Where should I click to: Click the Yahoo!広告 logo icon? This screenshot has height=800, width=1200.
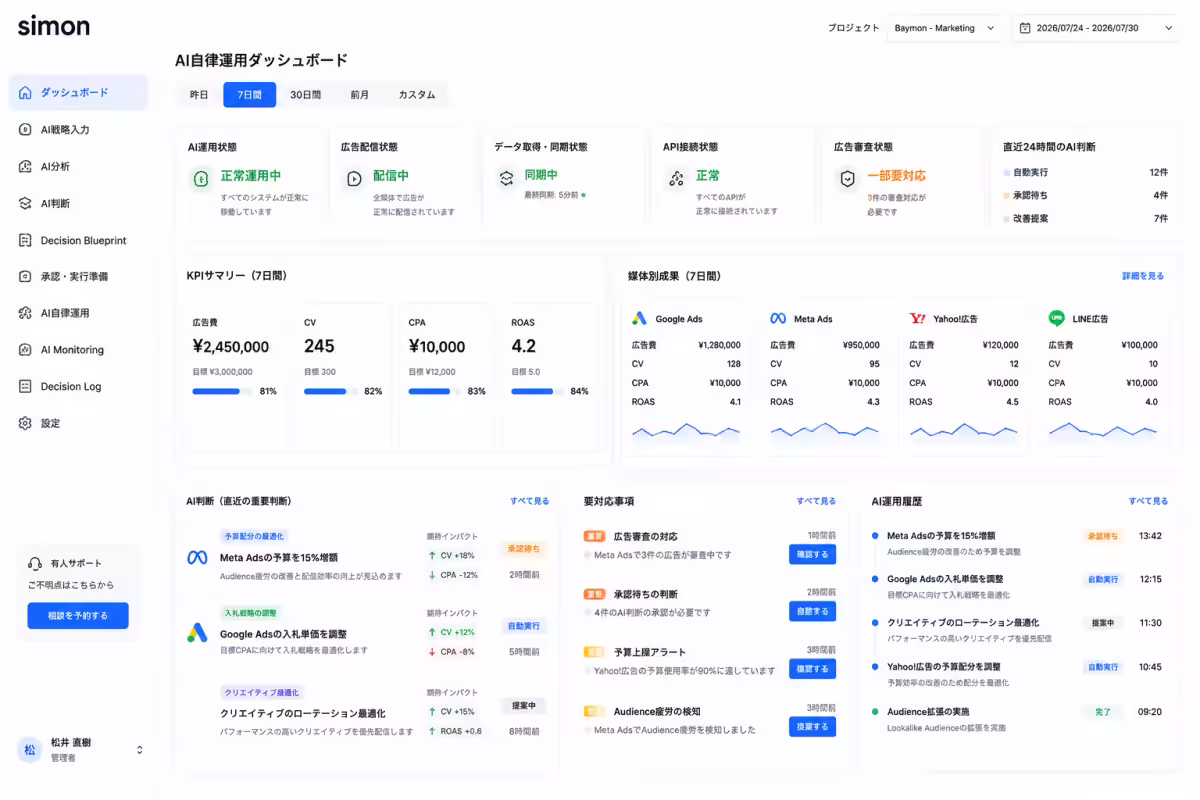(918, 319)
